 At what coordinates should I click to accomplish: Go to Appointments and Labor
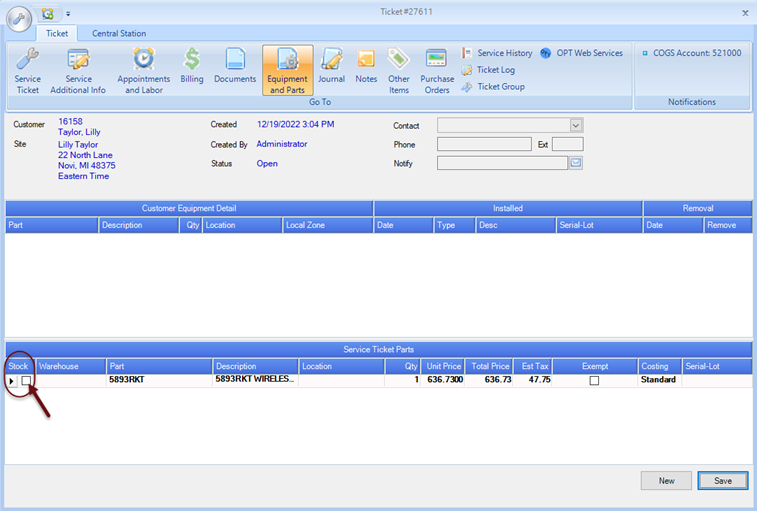(x=143, y=69)
